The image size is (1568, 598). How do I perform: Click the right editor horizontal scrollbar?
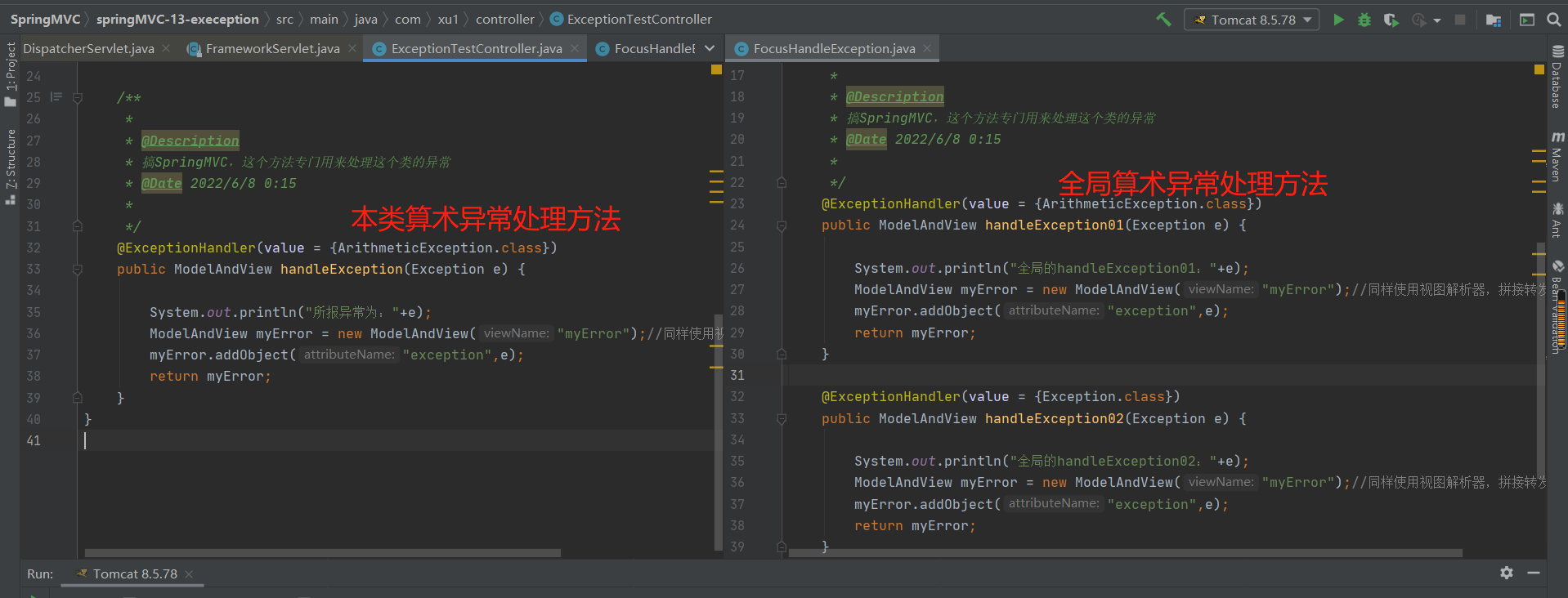click(1126, 553)
